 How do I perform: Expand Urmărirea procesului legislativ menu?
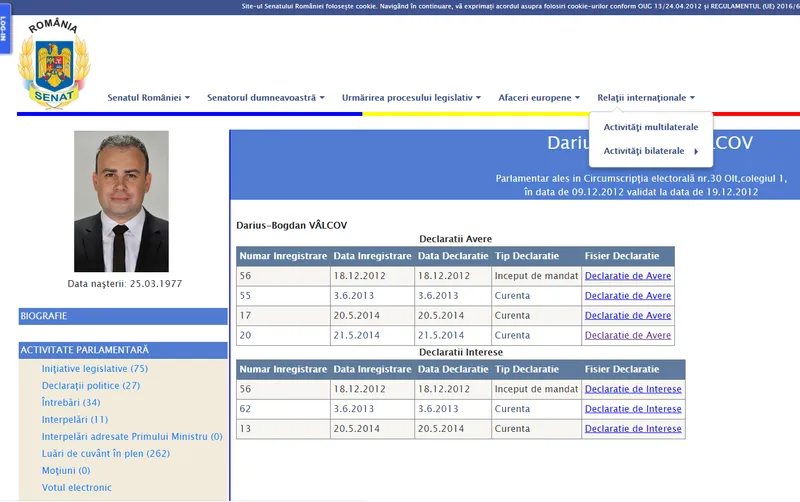pyautogui.click(x=411, y=98)
